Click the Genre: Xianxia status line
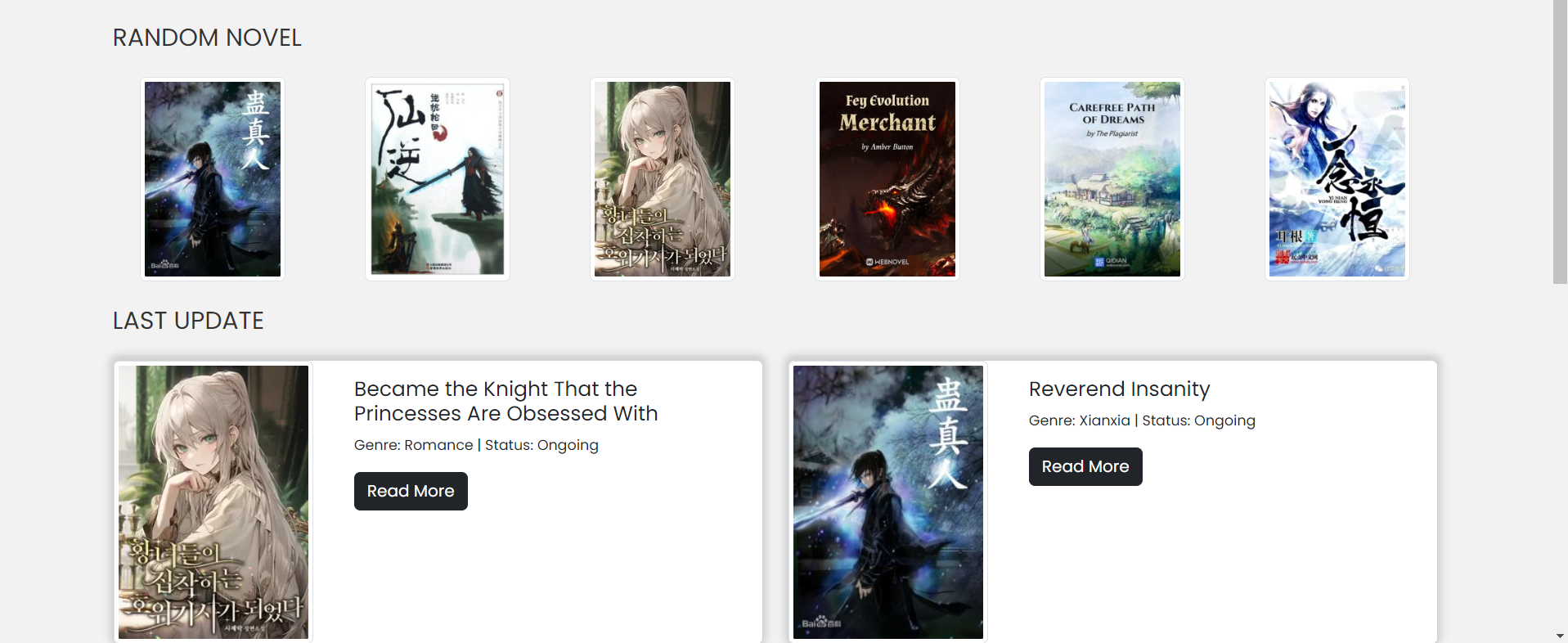1568x643 pixels. 1142,420
